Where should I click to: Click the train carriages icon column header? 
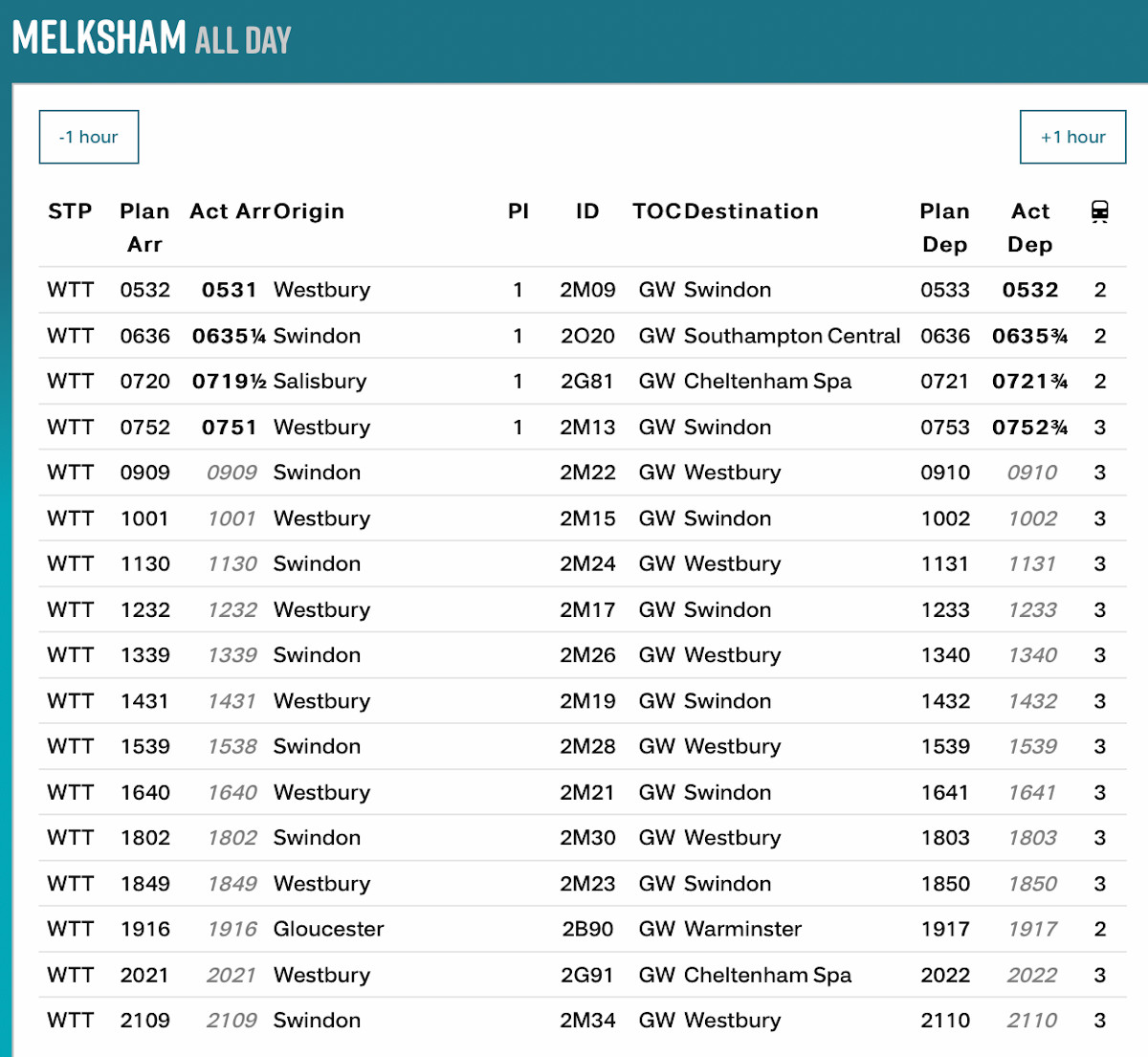[1099, 212]
